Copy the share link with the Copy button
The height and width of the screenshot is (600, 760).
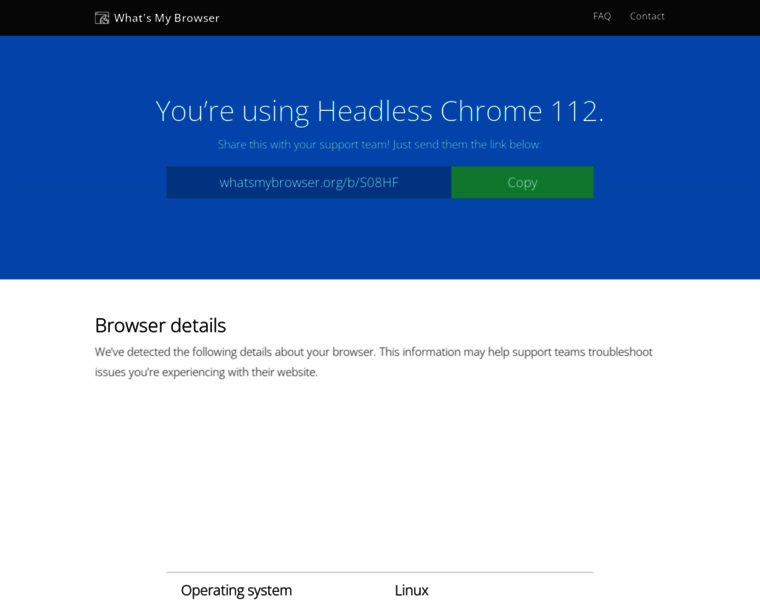[x=522, y=182]
